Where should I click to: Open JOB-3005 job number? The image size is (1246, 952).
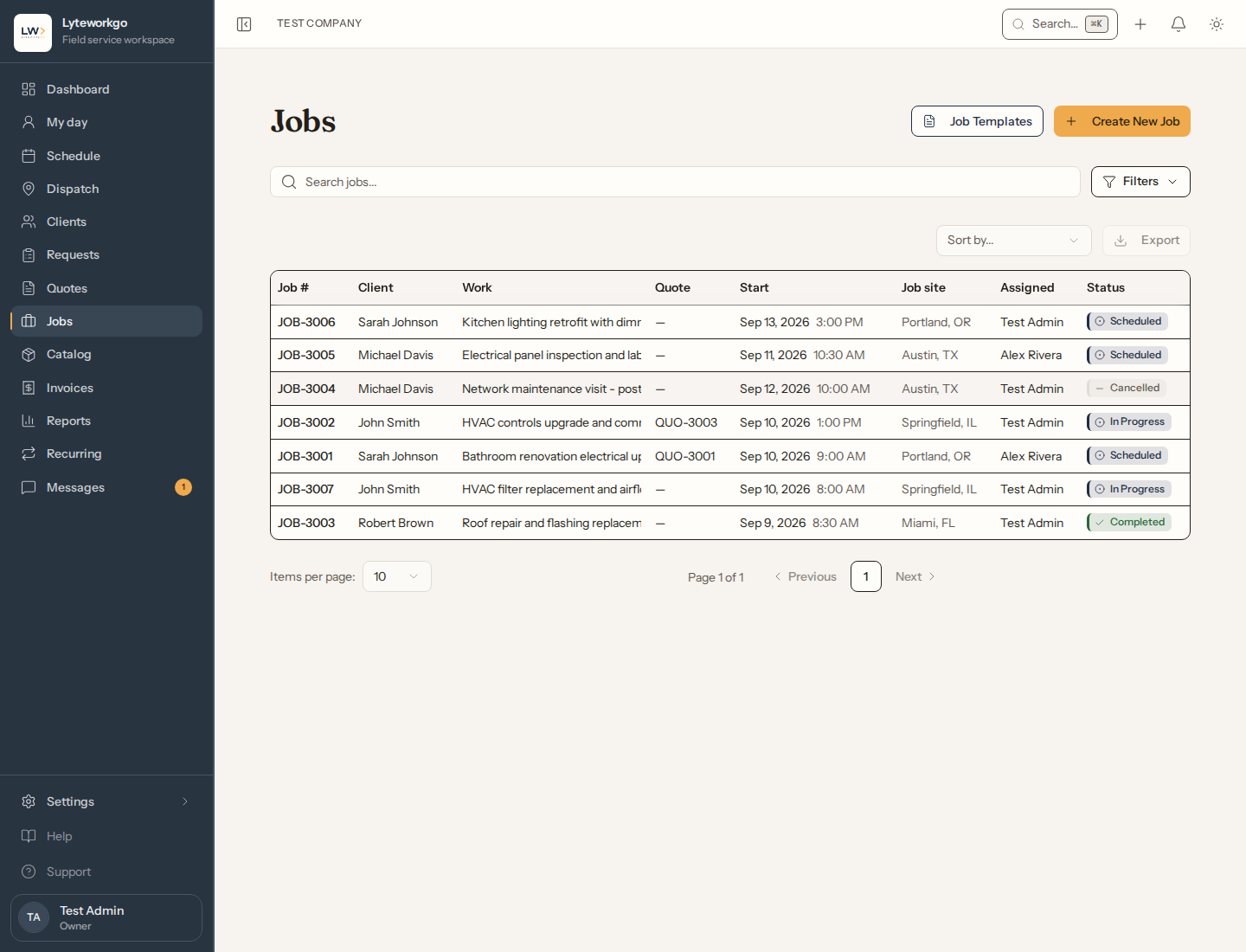click(x=306, y=355)
